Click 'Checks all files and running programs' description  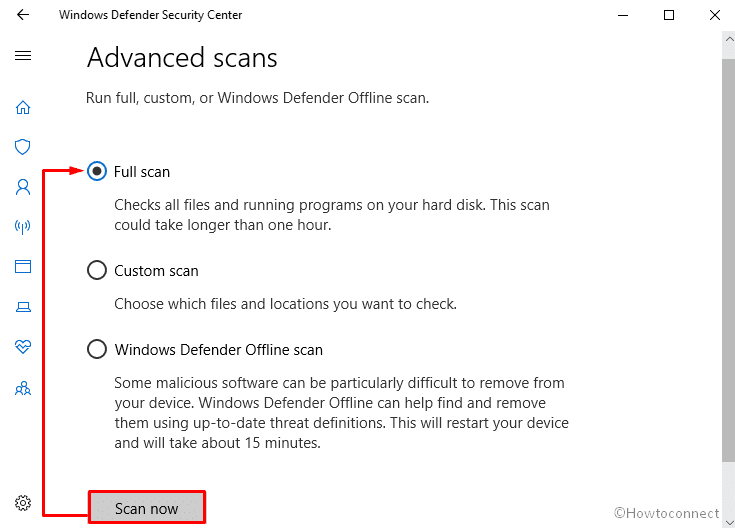tap(332, 215)
